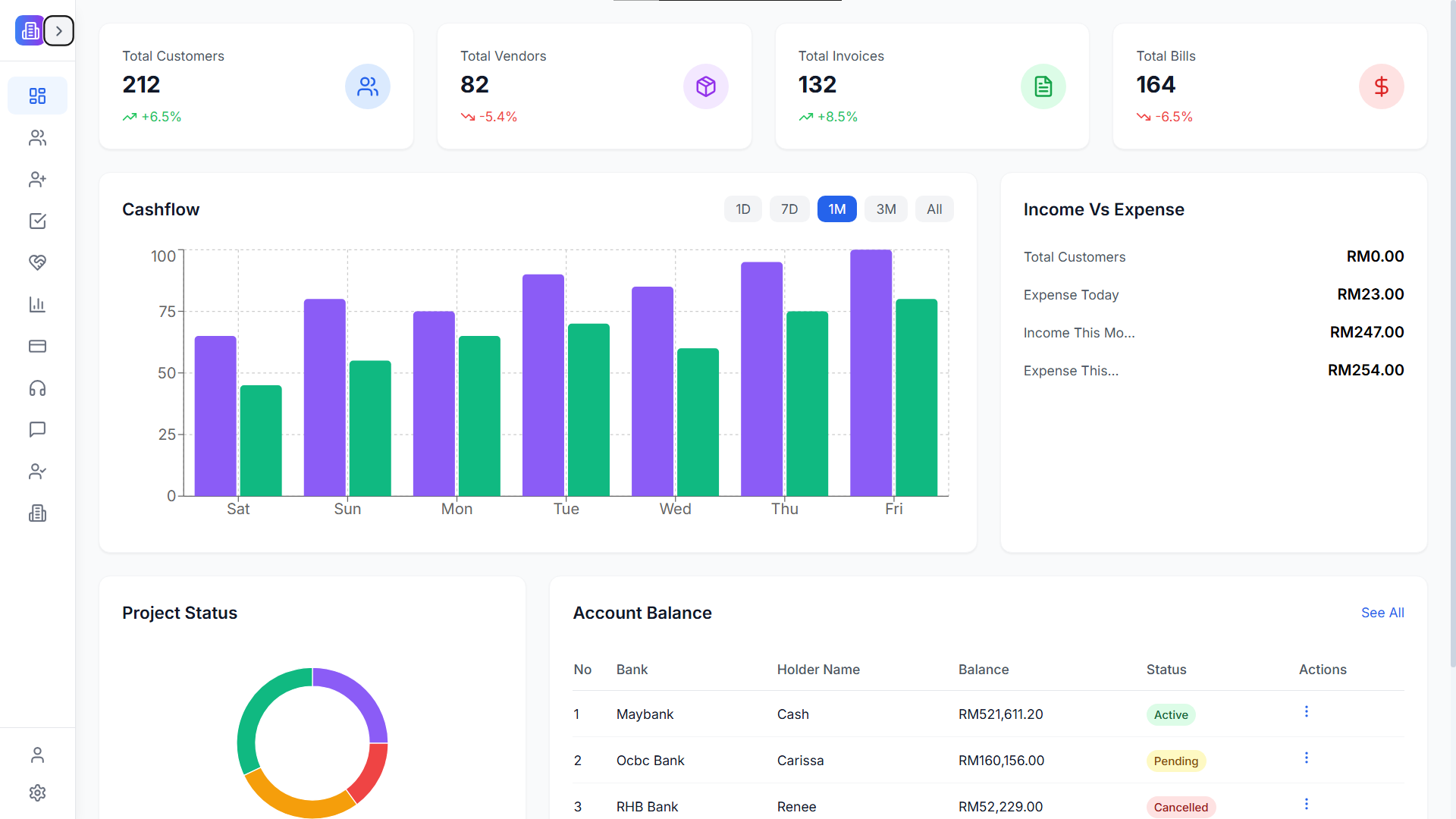Expand the sidebar using the chevron arrow
The width and height of the screenshot is (1456, 819).
[59, 30]
